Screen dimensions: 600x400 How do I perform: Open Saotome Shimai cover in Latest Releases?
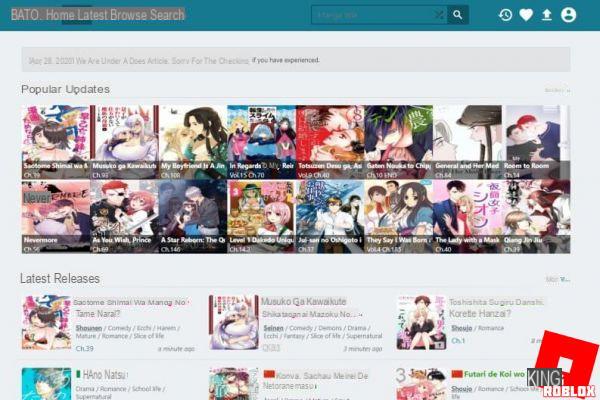click(46, 322)
